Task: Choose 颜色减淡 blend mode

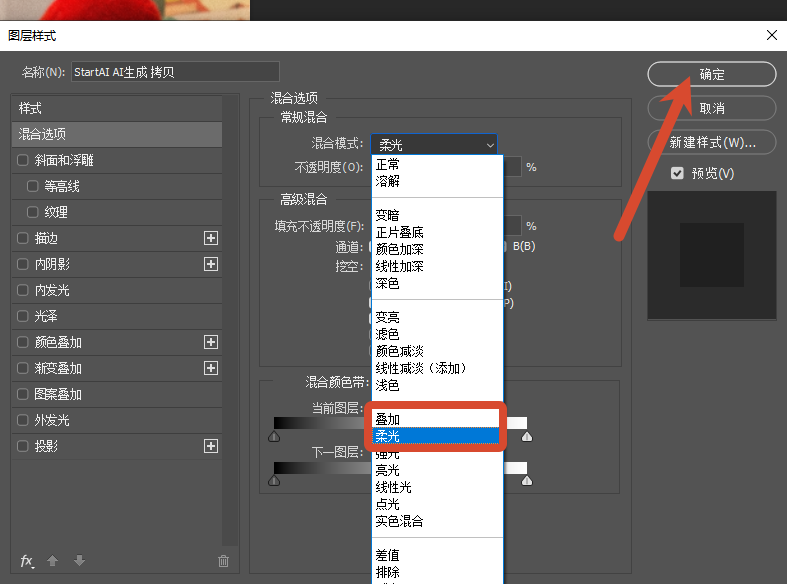Action: (437, 351)
